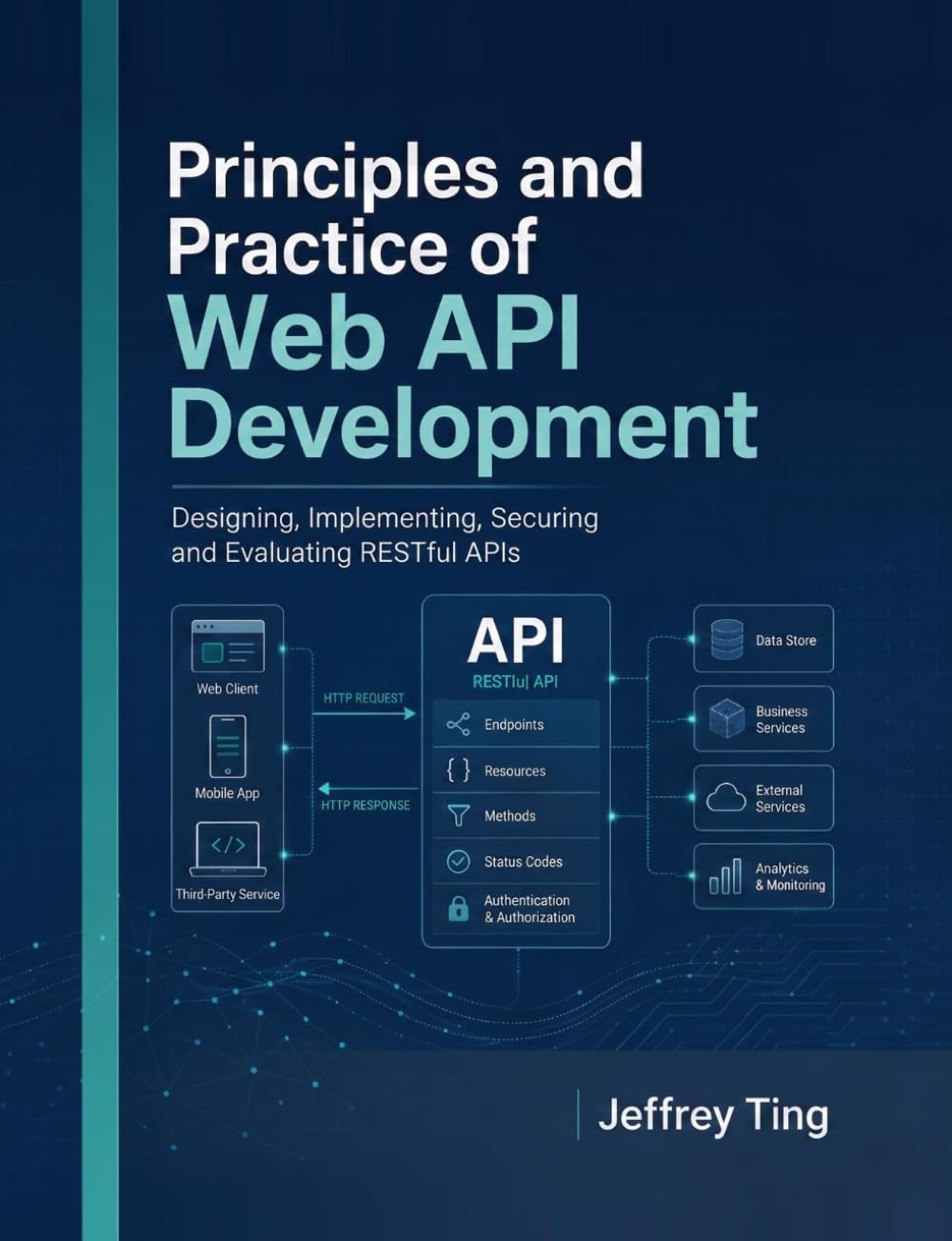
Task: Click the Third-Party Service laptop code icon
Action: (228, 850)
